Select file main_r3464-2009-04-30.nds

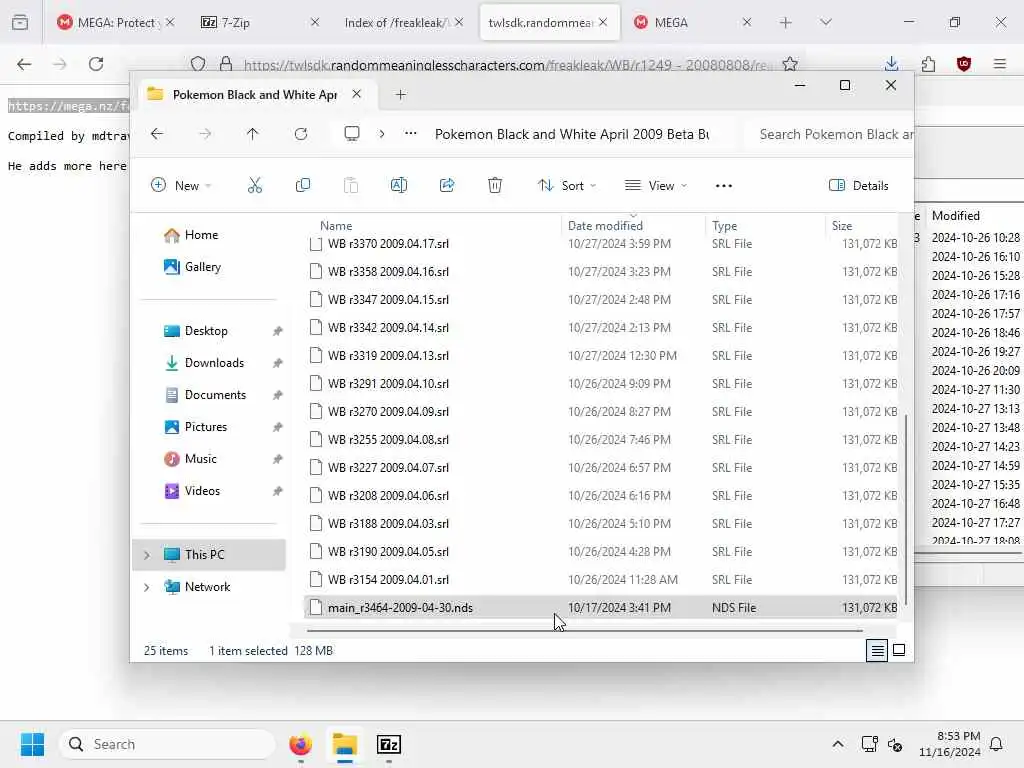pos(601,608)
